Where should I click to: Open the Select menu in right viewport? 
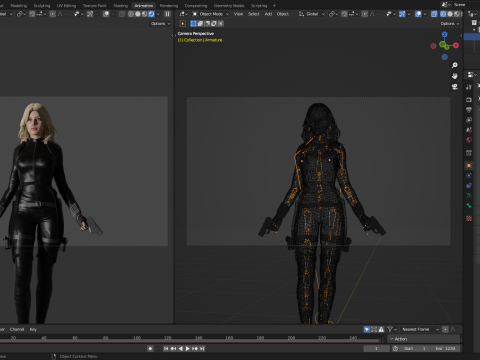click(x=254, y=14)
